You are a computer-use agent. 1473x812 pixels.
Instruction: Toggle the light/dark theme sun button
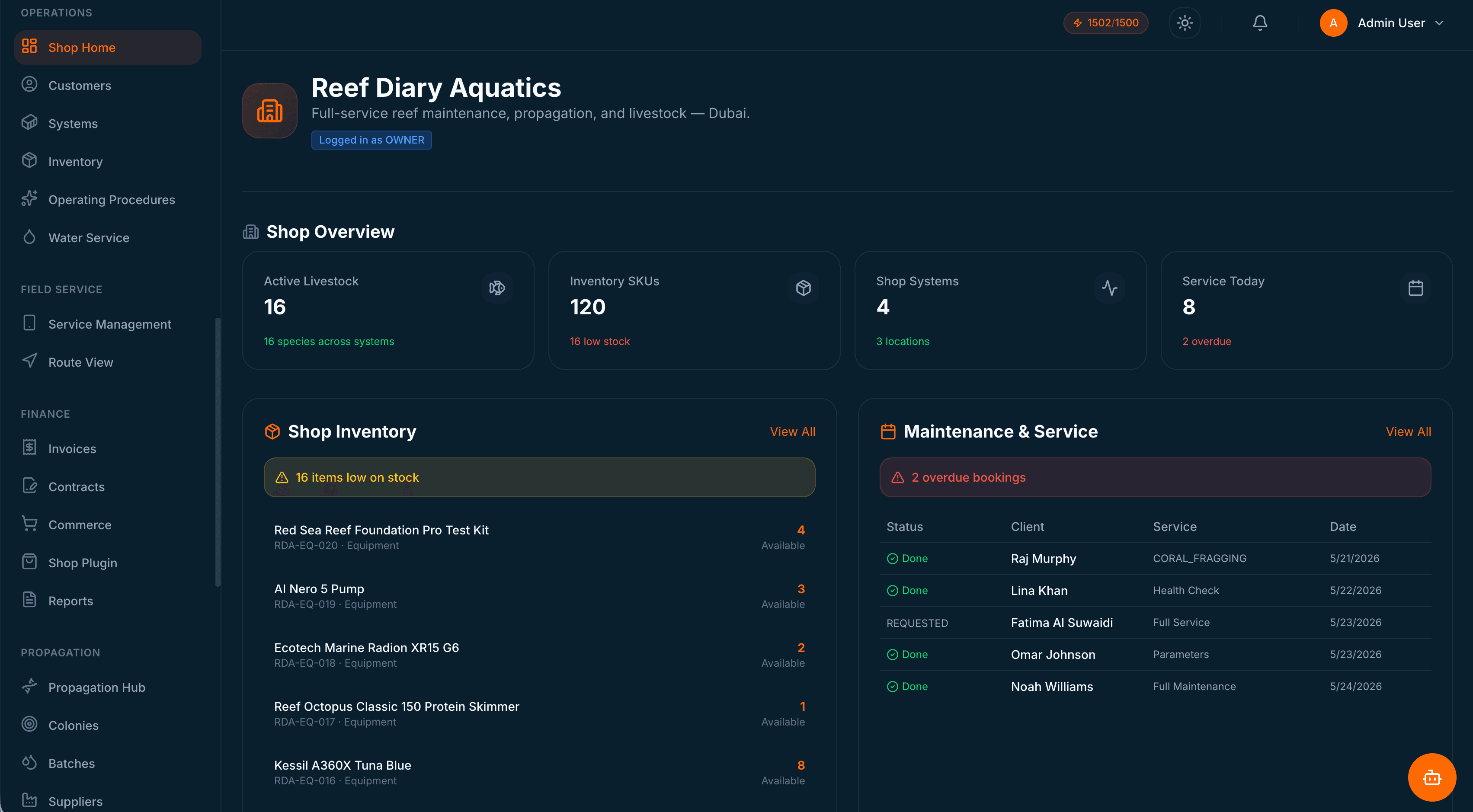click(1185, 23)
